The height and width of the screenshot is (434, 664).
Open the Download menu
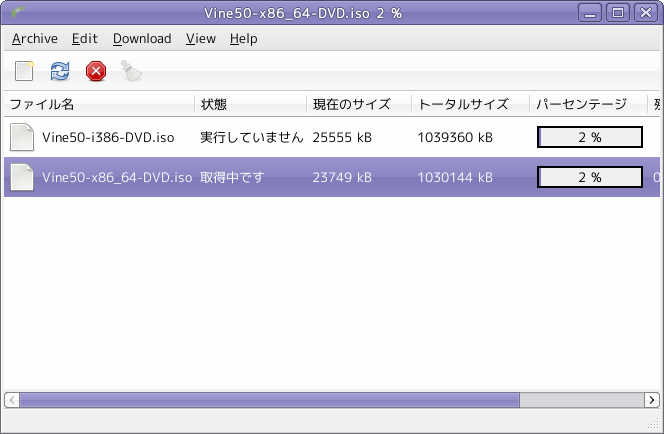pyautogui.click(x=142, y=39)
